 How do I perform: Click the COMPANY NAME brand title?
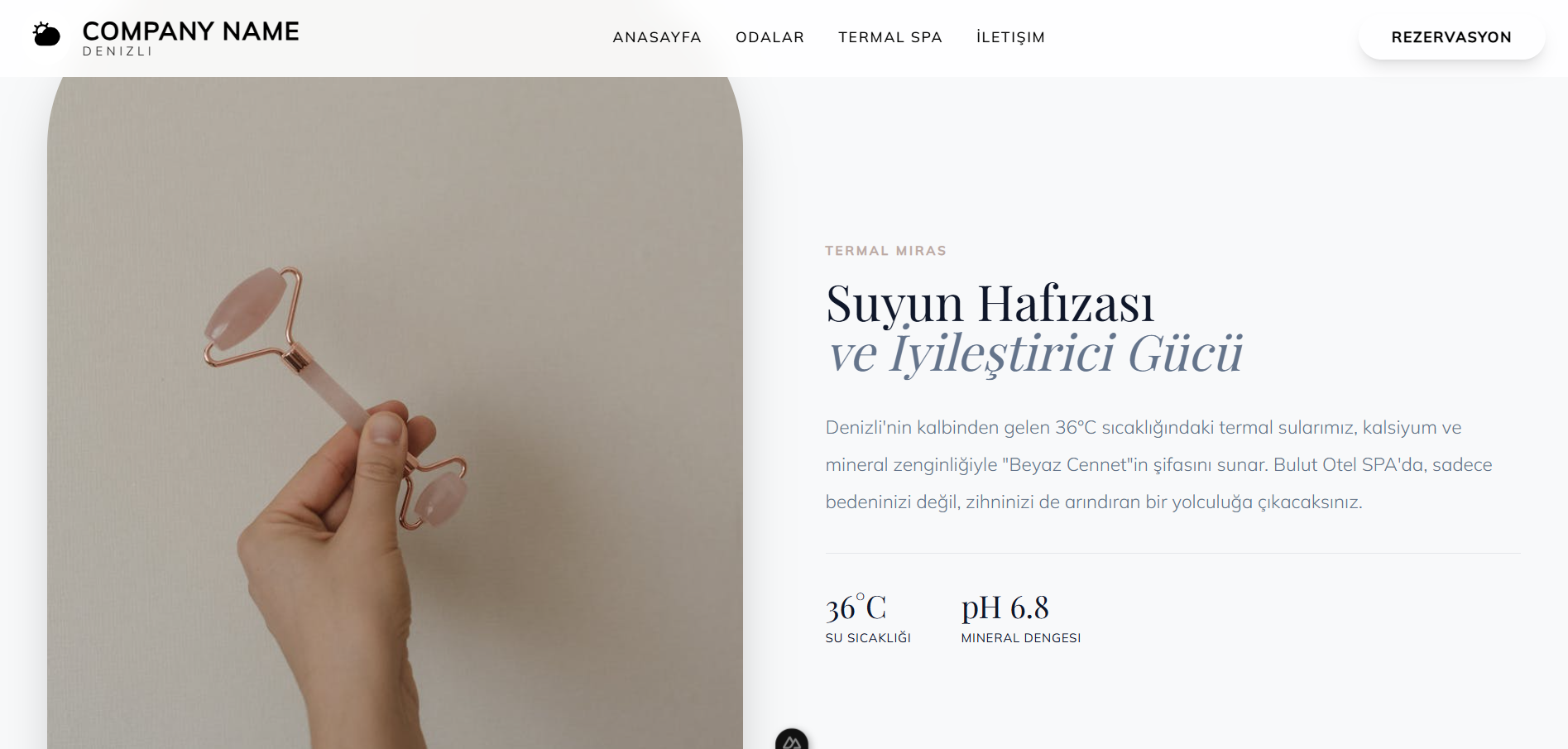coord(191,31)
